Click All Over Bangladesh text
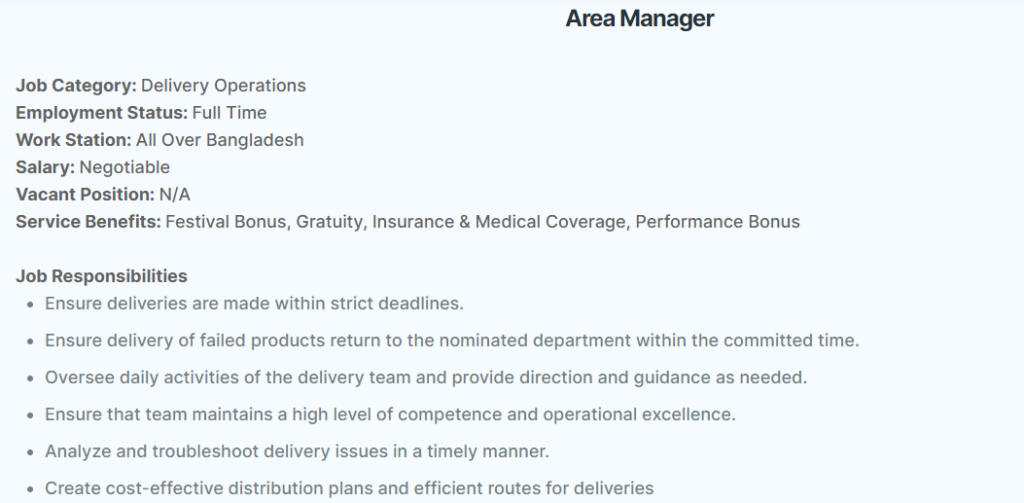1024x503 pixels. (219, 140)
